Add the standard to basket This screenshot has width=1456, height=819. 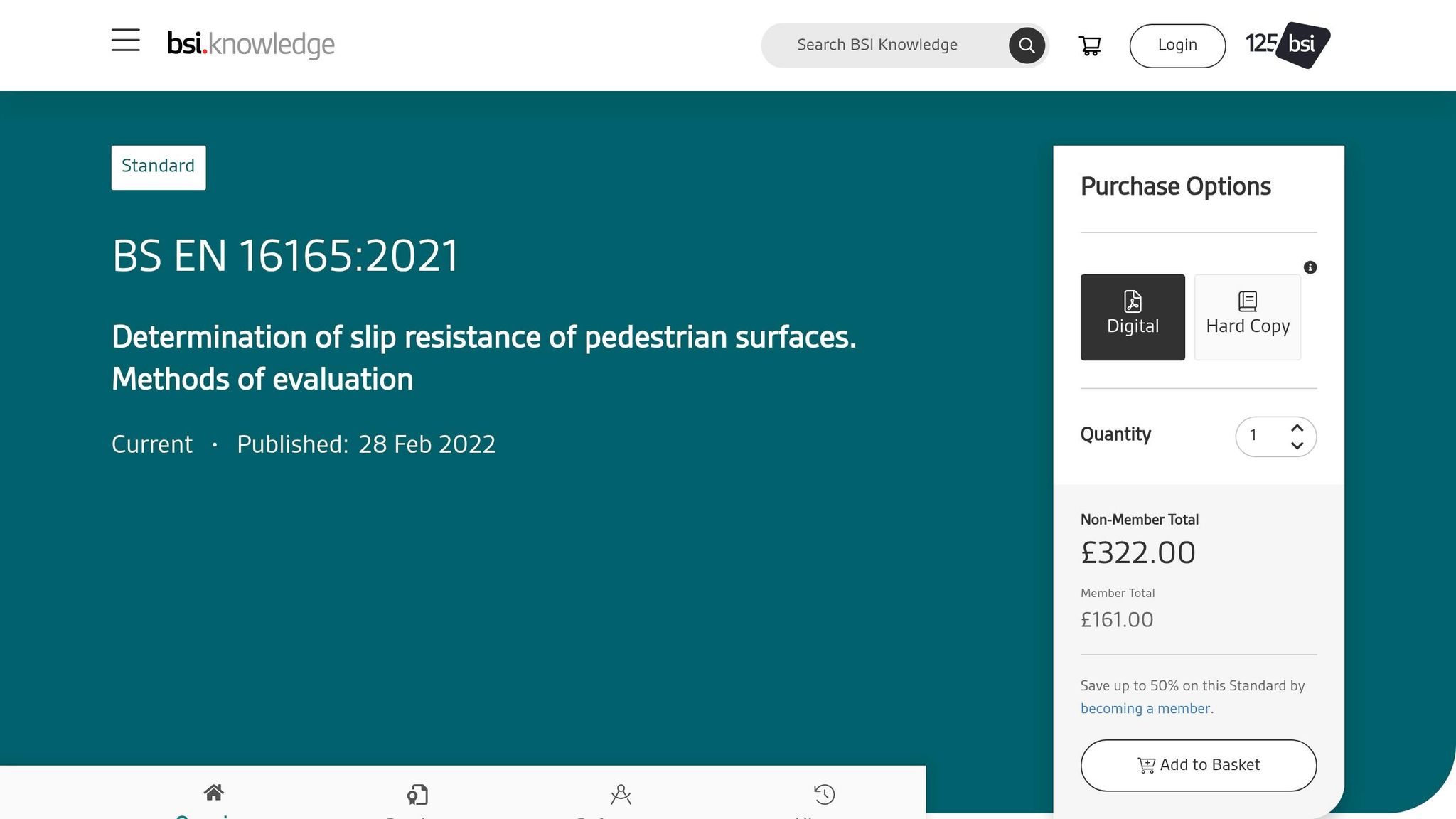pyautogui.click(x=1199, y=765)
